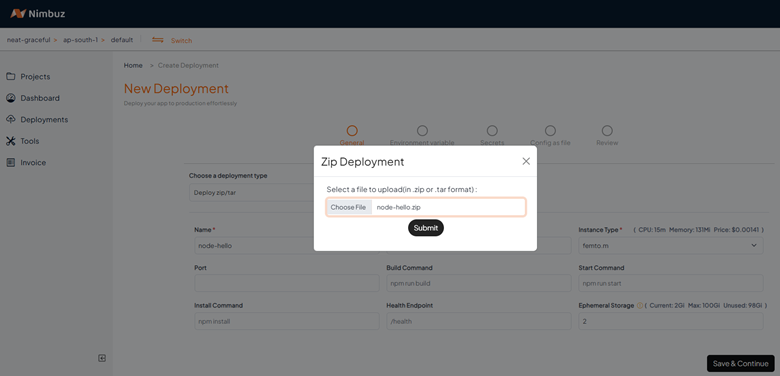
Task: Click the Health Endpoint field
Action: [479, 321]
